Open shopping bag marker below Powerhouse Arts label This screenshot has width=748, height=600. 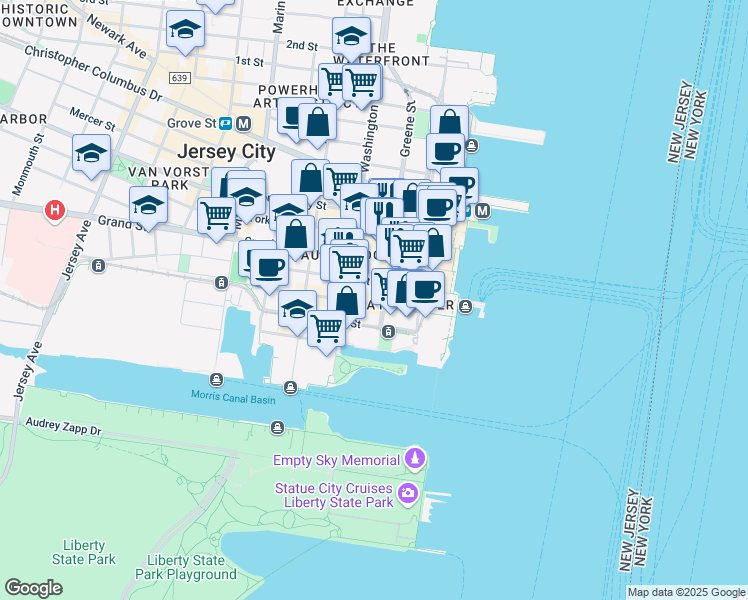pyautogui.click(x=318, y=124)
